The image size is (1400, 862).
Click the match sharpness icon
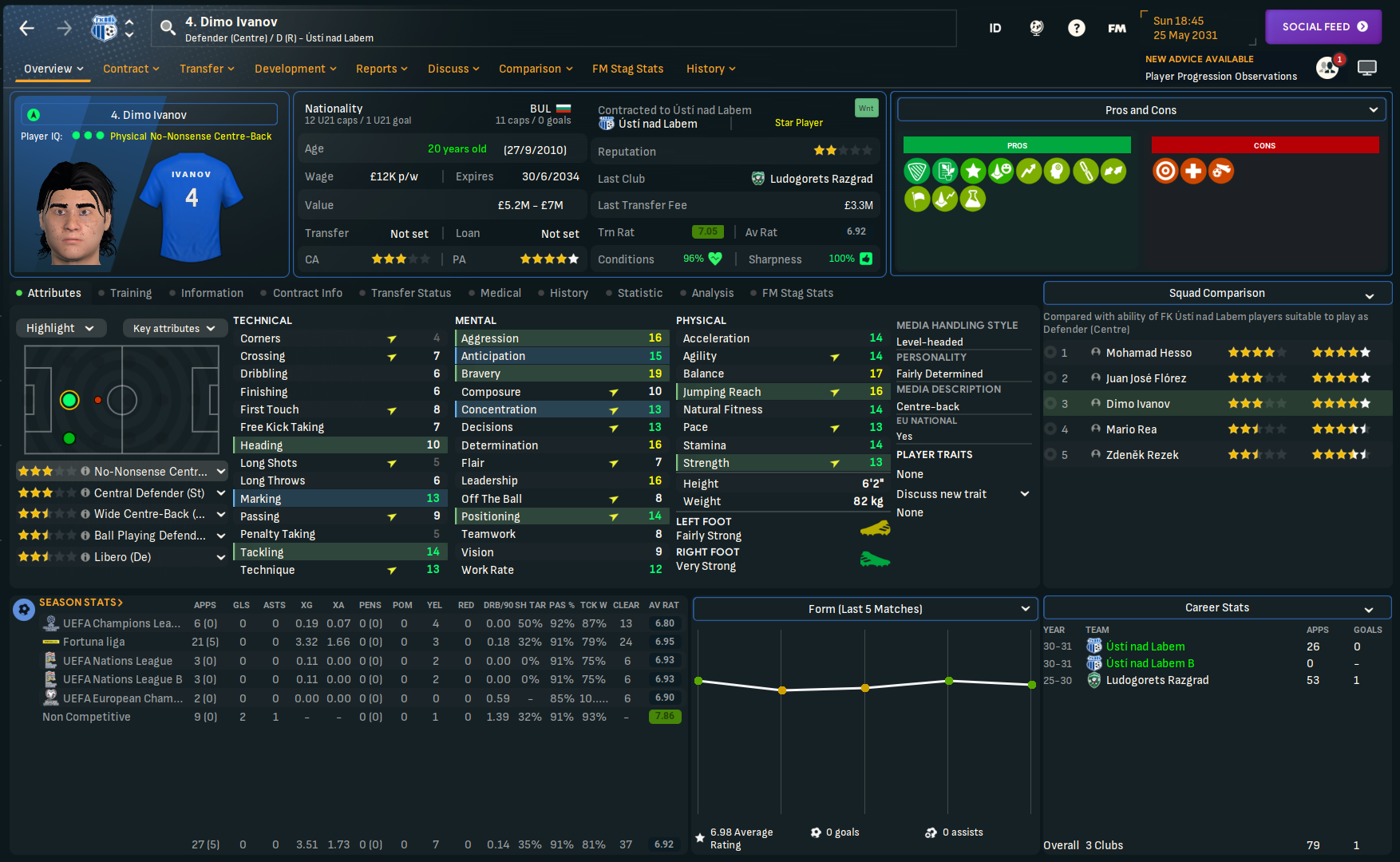pos(866,259)
